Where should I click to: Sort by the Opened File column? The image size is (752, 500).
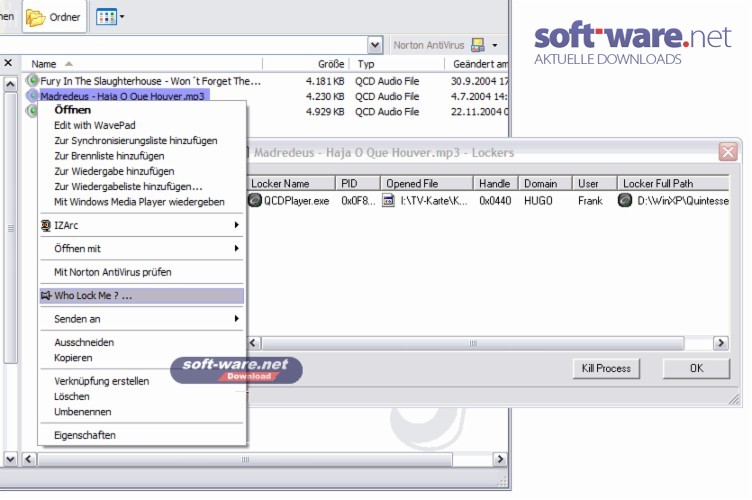pos(426,184)
